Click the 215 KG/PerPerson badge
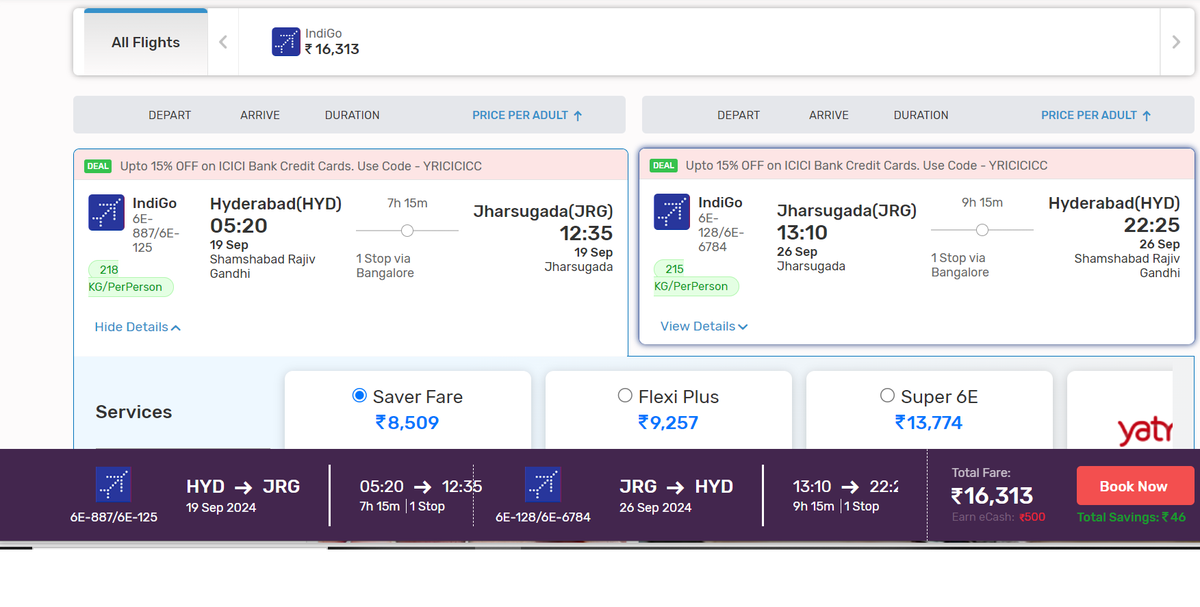Image resolution: width=1200 pixels, height=607 pixels. point(696,277)
